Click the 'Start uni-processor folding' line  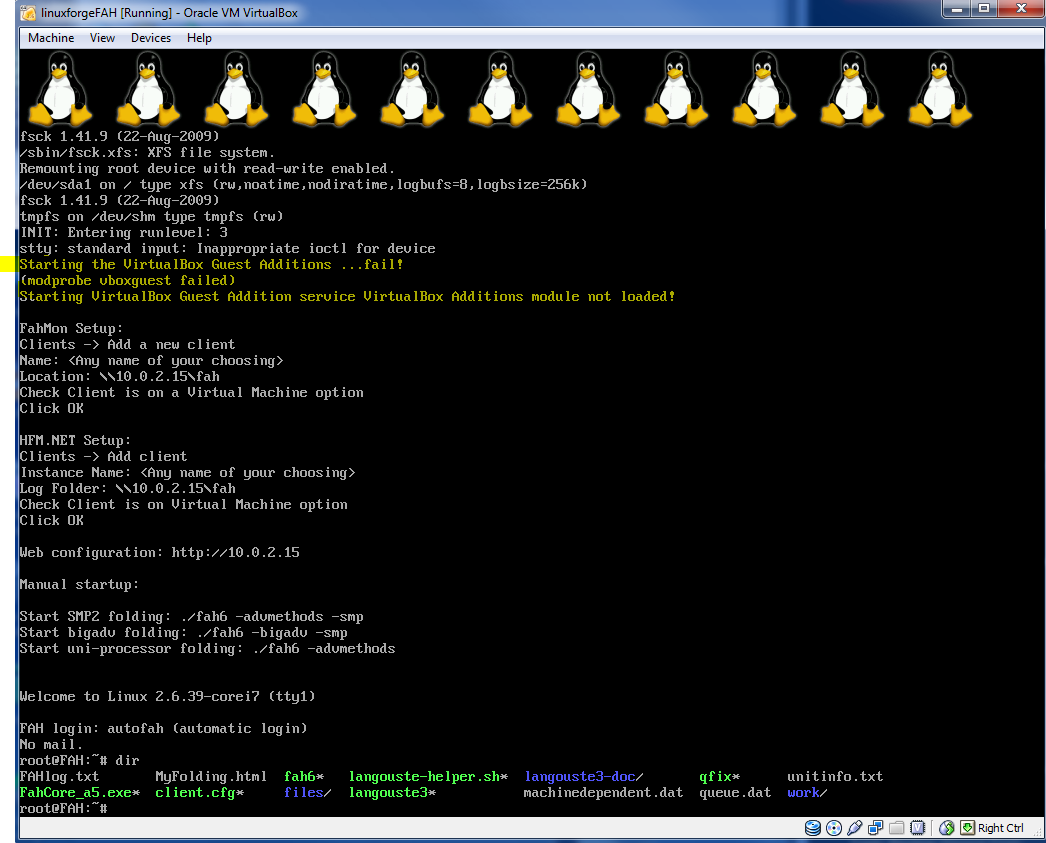207,648
